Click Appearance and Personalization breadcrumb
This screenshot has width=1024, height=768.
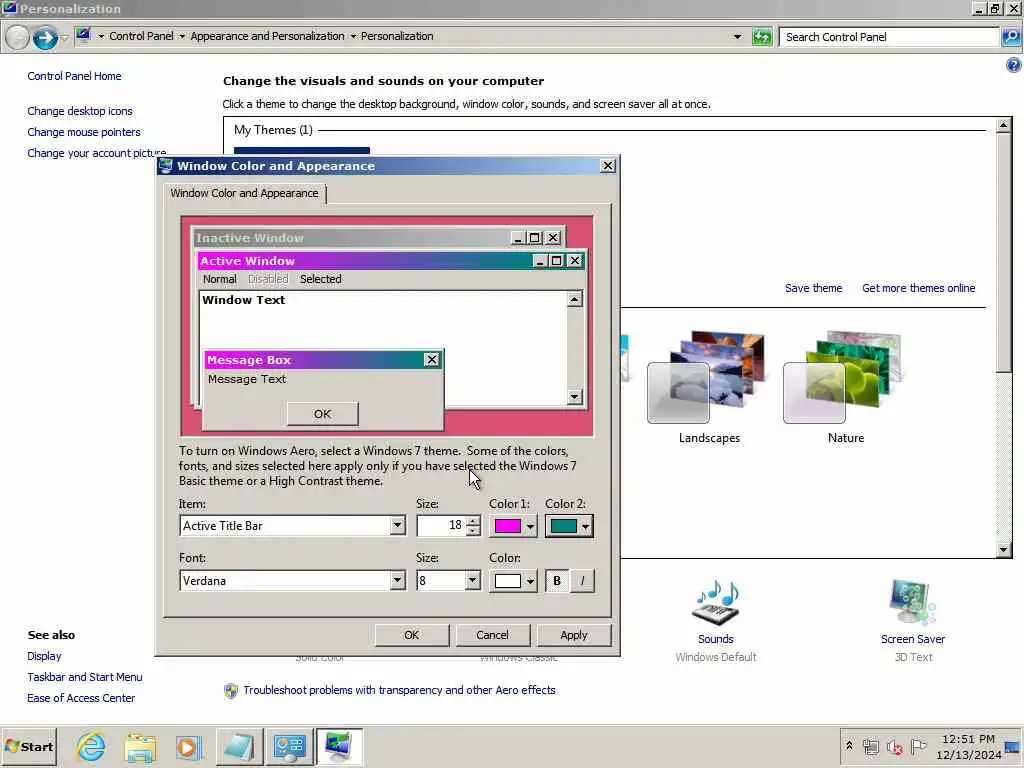tap(267, 36)
